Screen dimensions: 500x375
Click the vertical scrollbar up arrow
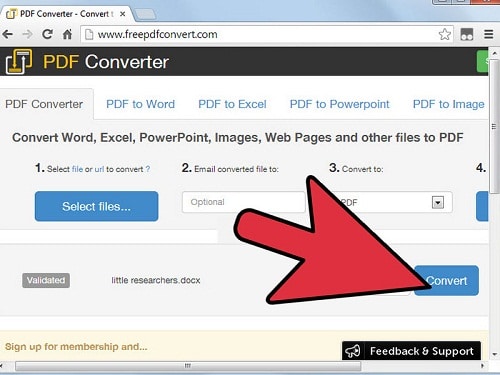pyautogui.click(x=494, y=53)
